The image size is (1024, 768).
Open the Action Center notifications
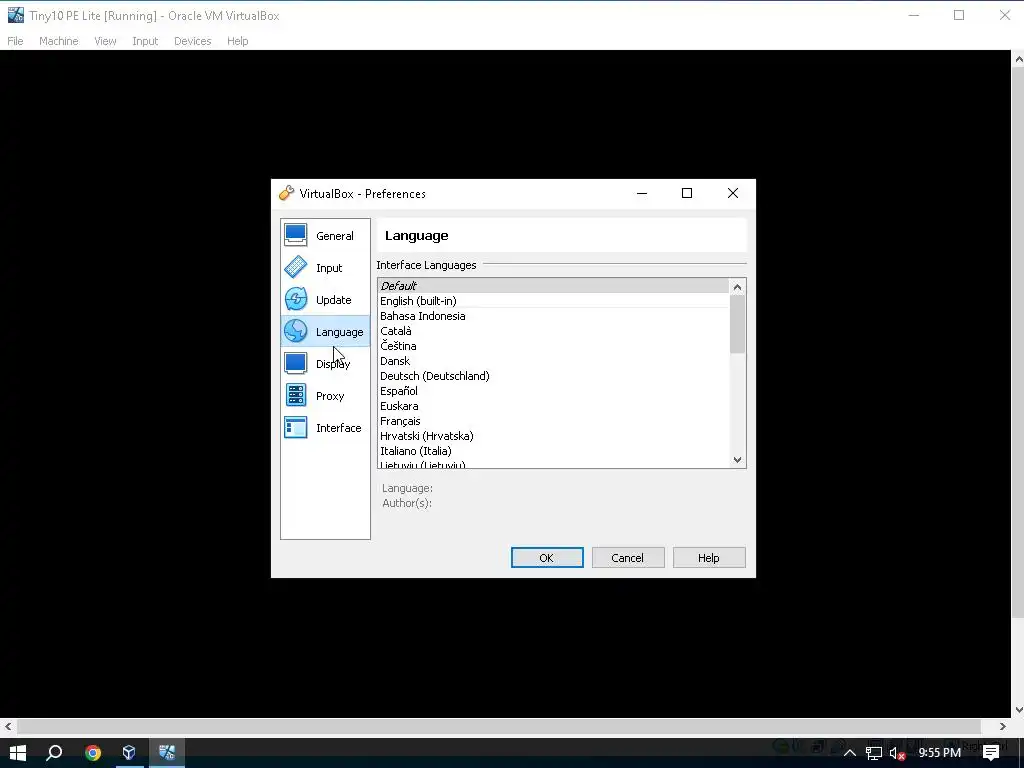[x=991, y=753]
